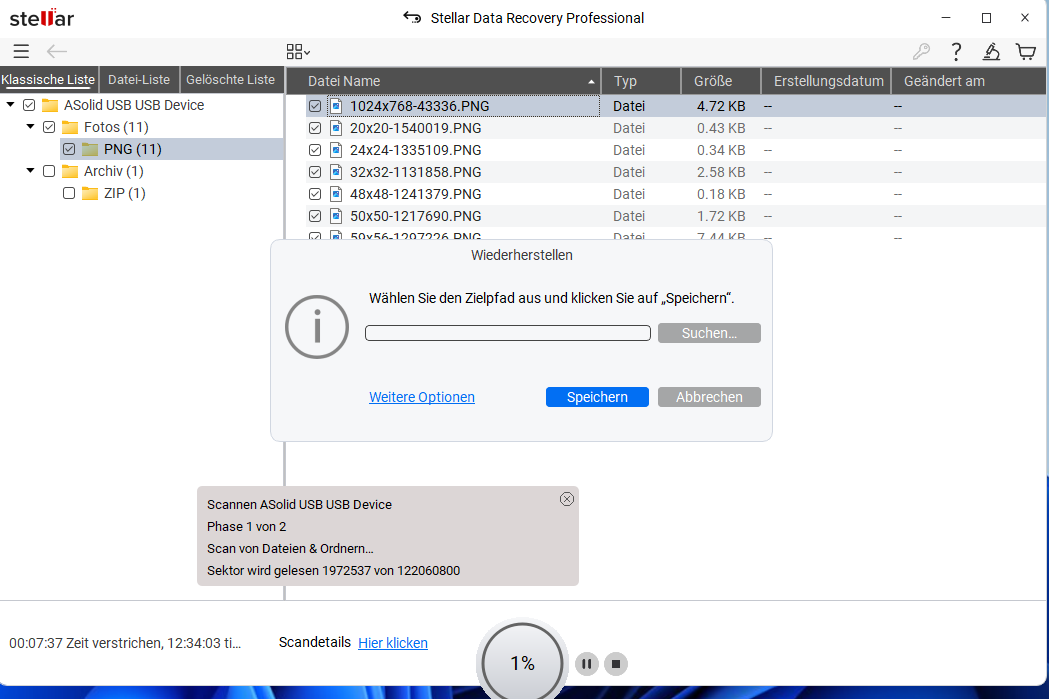
Task: Open help question mark icon
Action: click(956, 52)
